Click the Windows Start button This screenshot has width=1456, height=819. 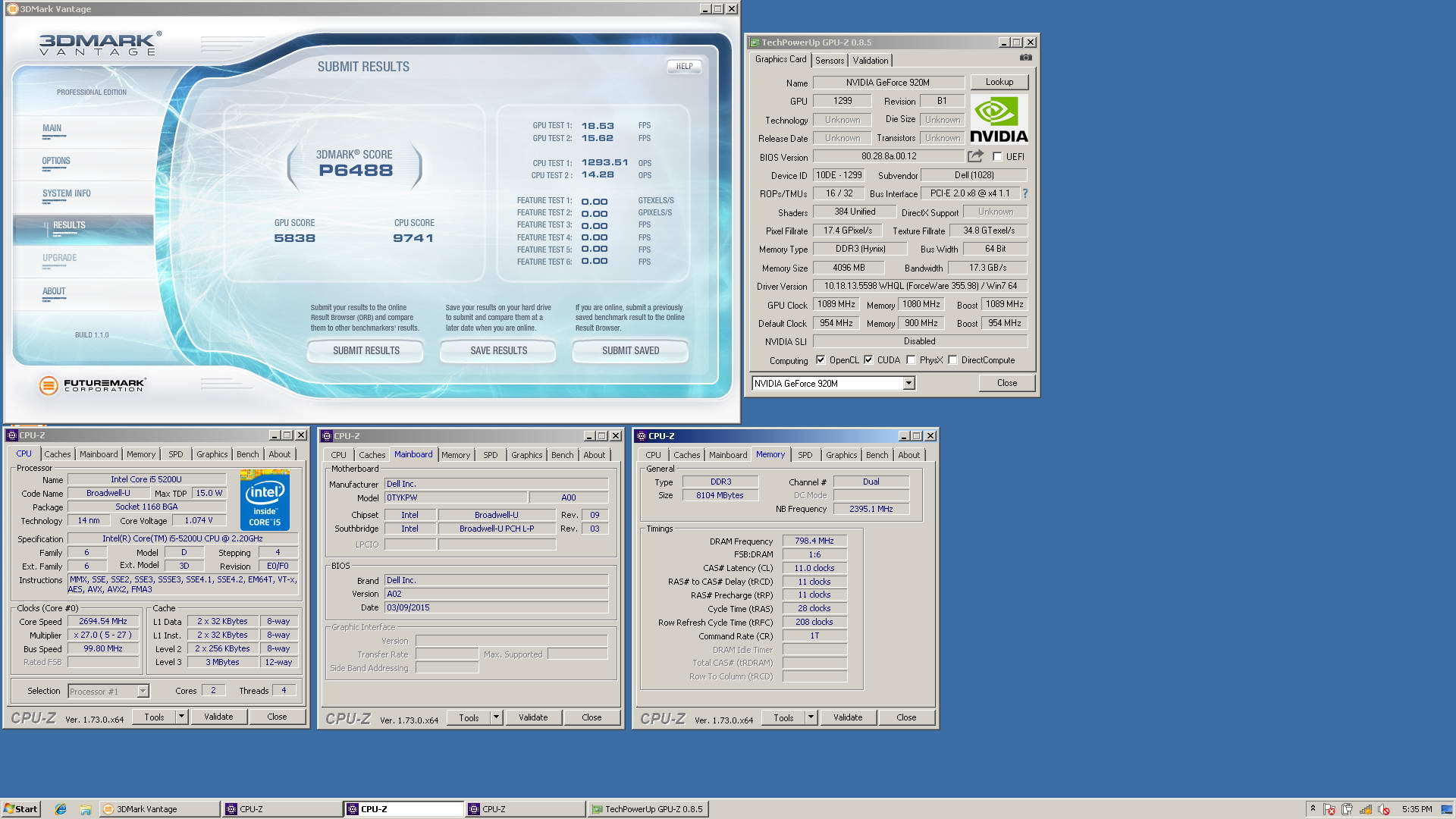coord(20,809)
